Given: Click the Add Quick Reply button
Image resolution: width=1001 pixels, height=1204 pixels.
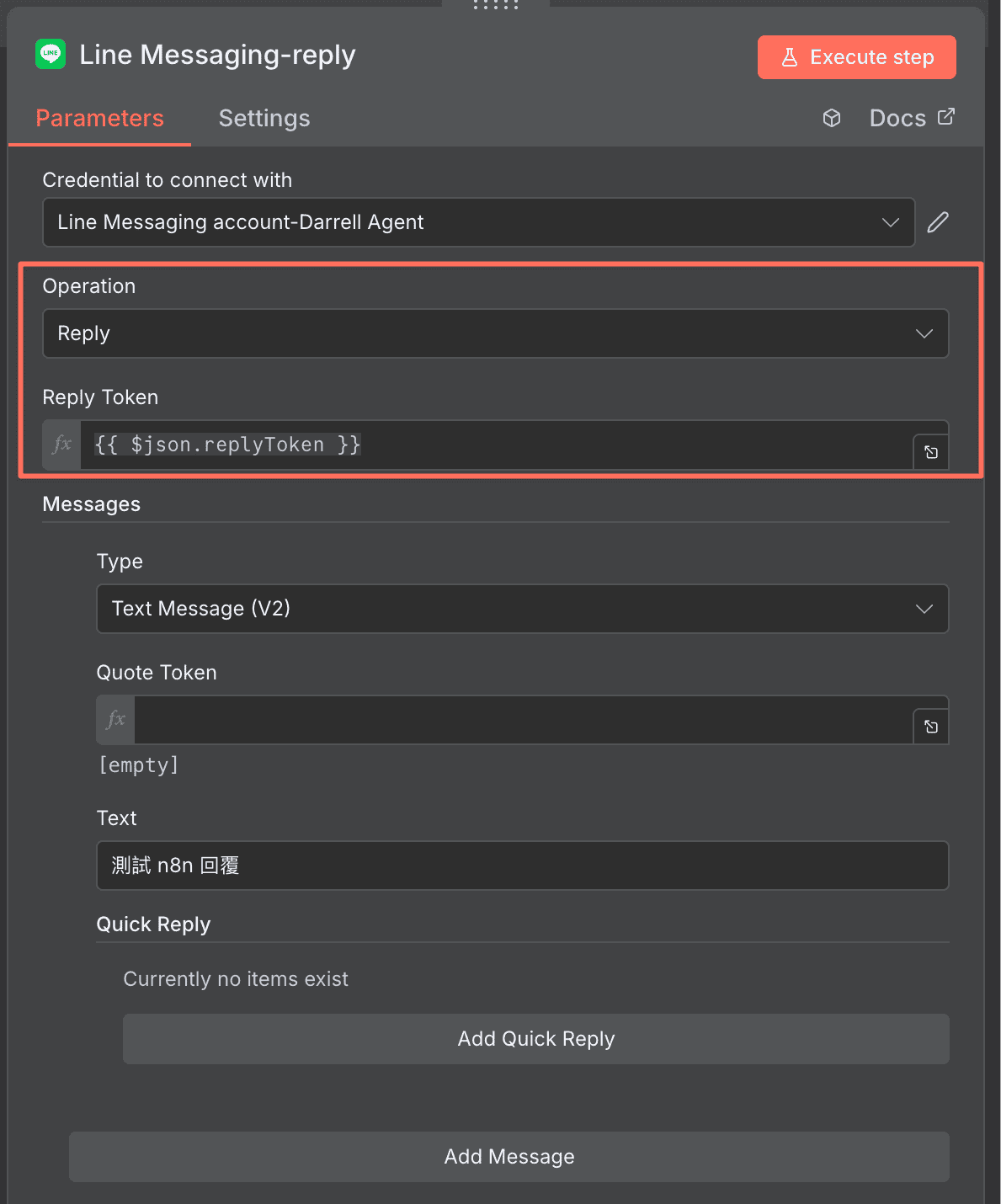Looking at the screenshot, I should tap(535, 1038).
